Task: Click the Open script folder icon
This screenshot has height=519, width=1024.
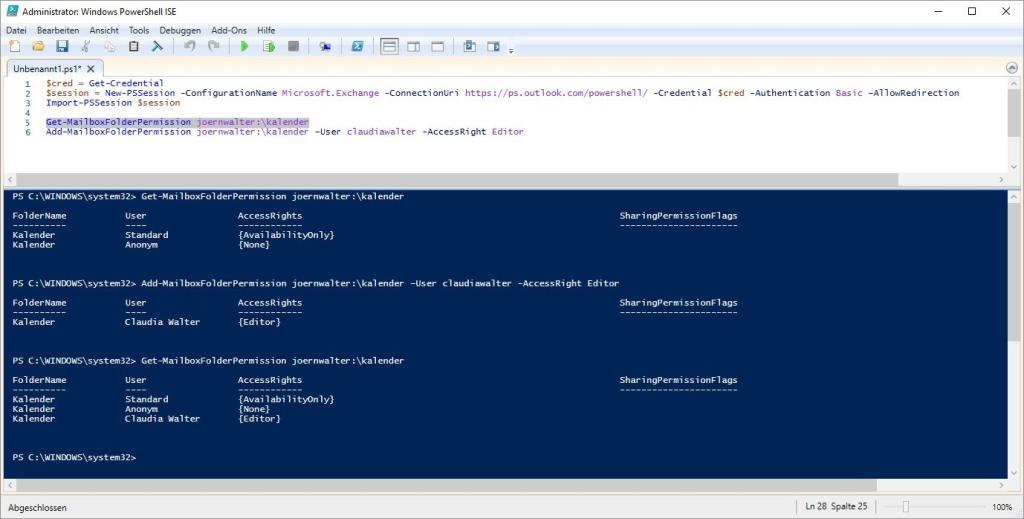Action: coord(38,46)
